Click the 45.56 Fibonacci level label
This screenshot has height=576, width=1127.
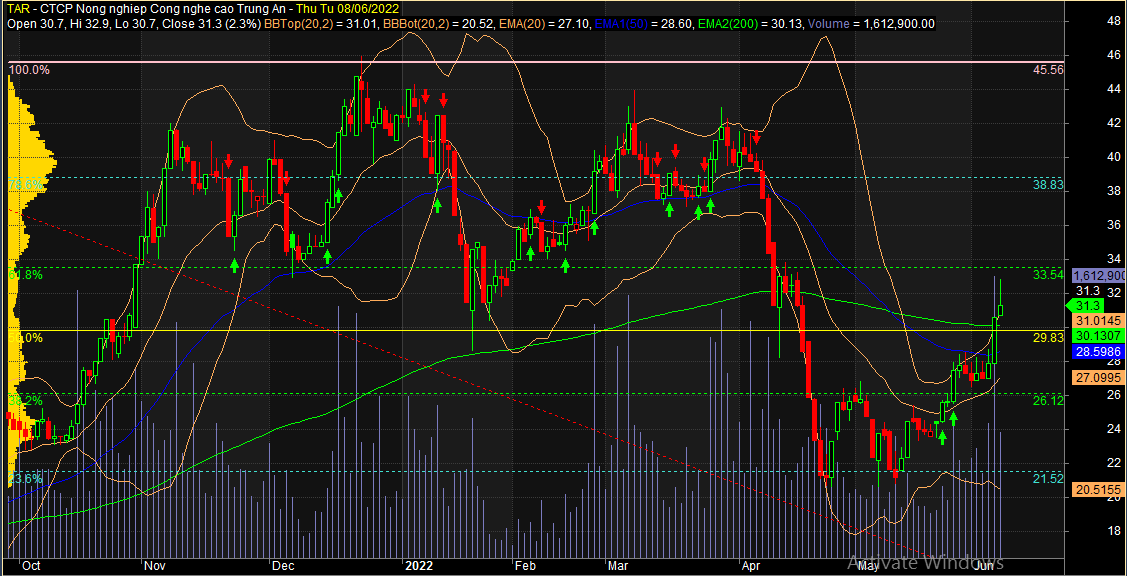click(x=1047, y=71)
